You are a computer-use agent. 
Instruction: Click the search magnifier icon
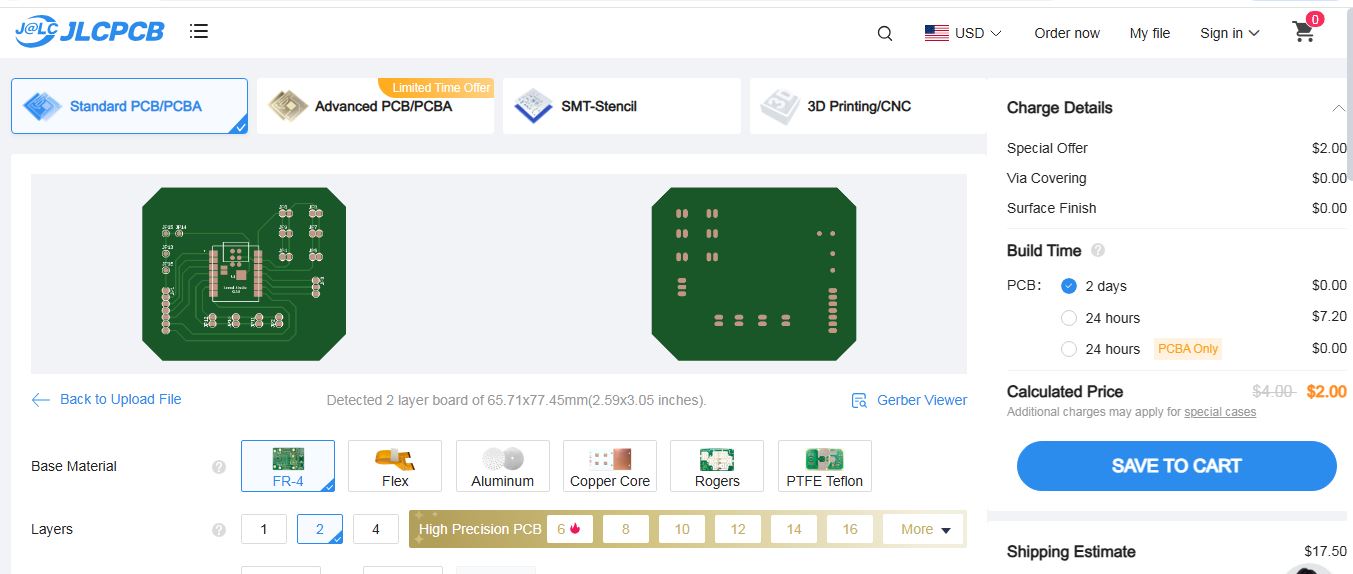point(885,33)
